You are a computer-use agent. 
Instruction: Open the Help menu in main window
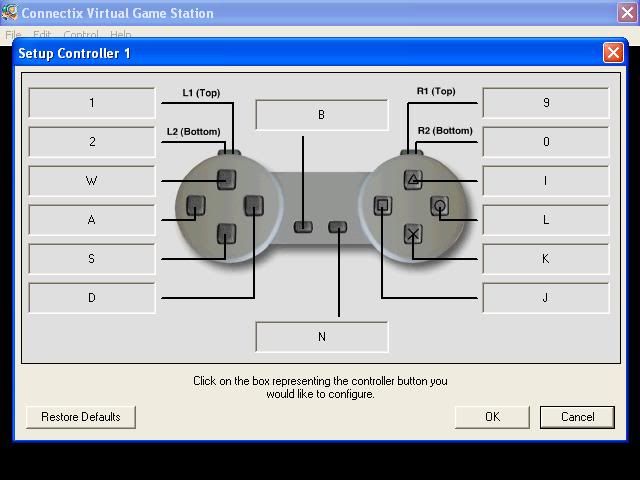pyautogui.click(x=120, y=35)
